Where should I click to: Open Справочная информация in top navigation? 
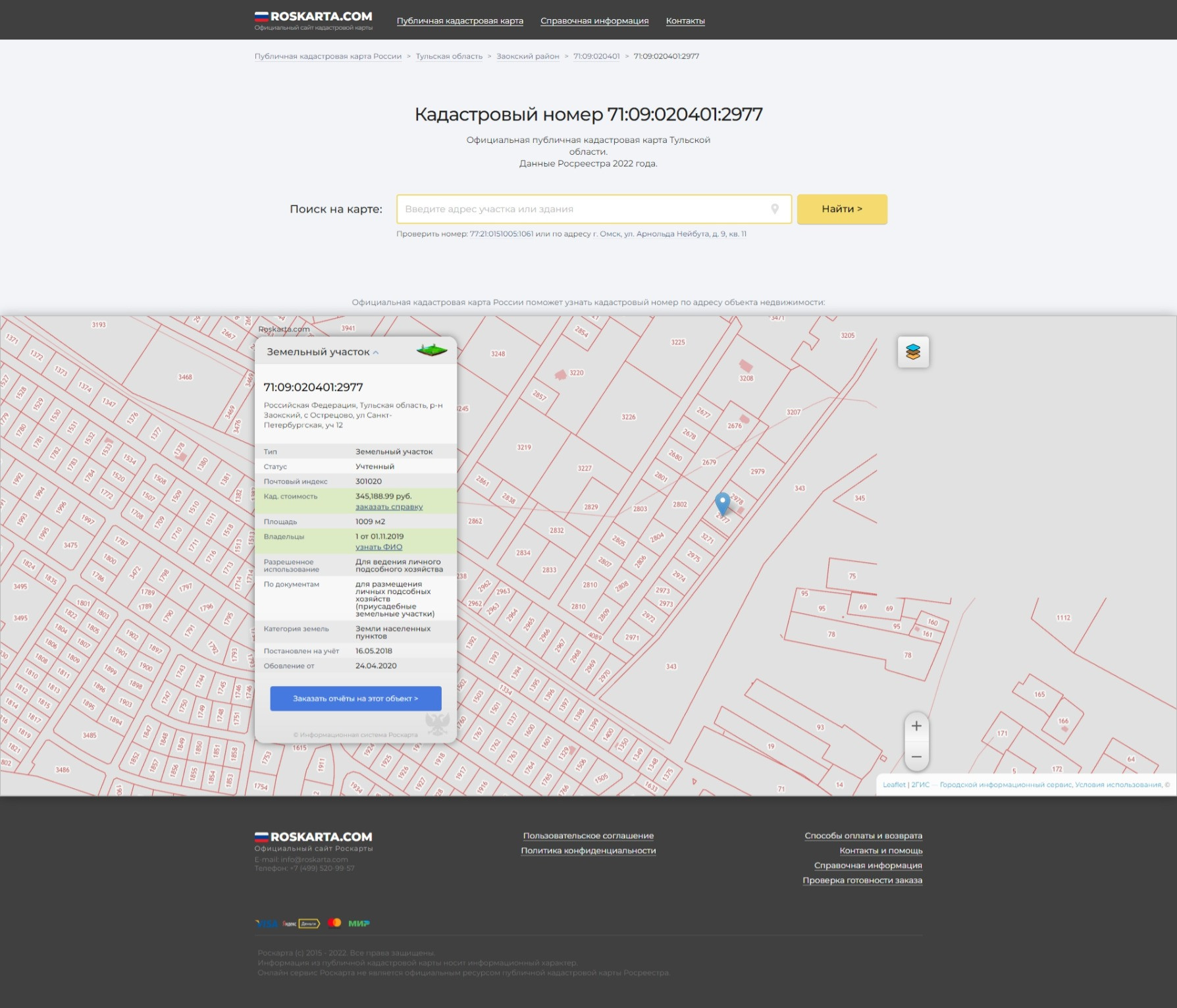(594, 21)
